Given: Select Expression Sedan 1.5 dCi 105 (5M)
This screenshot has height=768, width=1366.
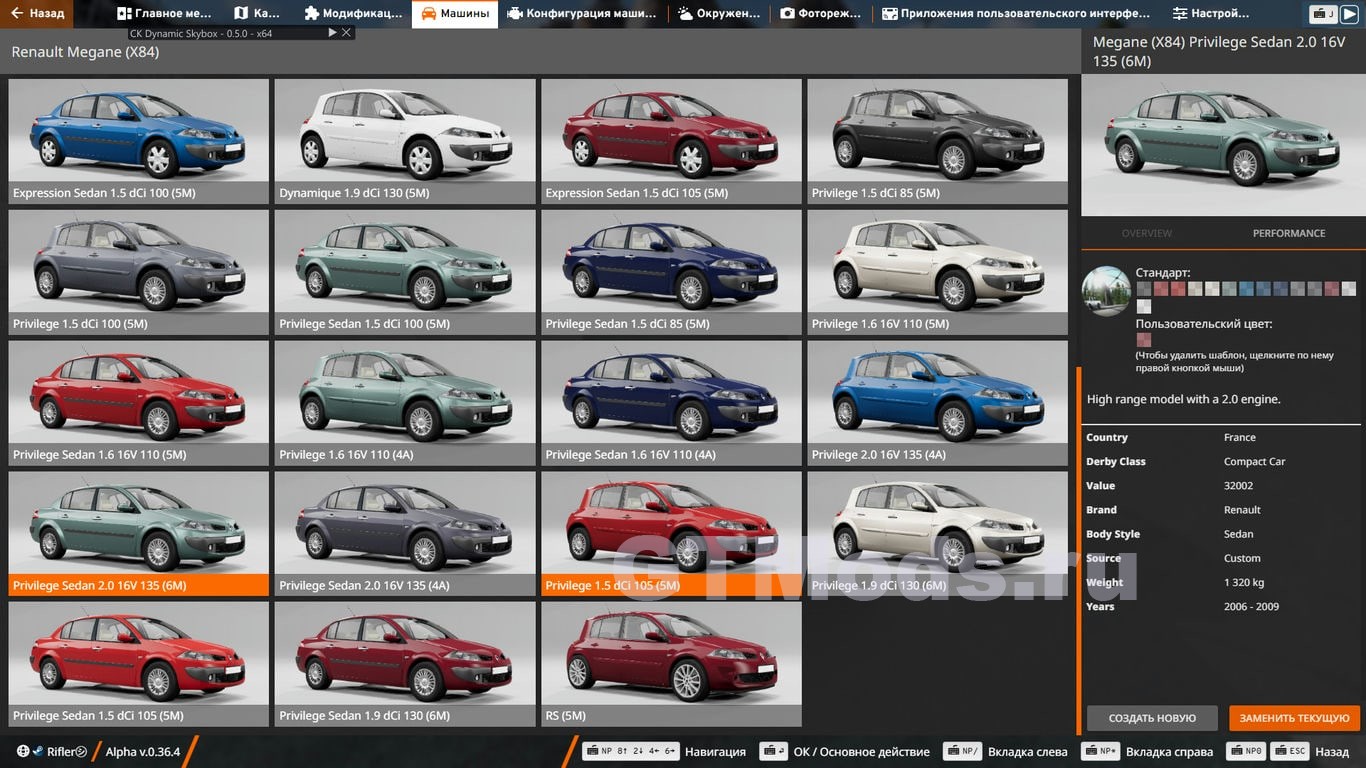Looking at the screenshot, I should (x=671, y=142).
